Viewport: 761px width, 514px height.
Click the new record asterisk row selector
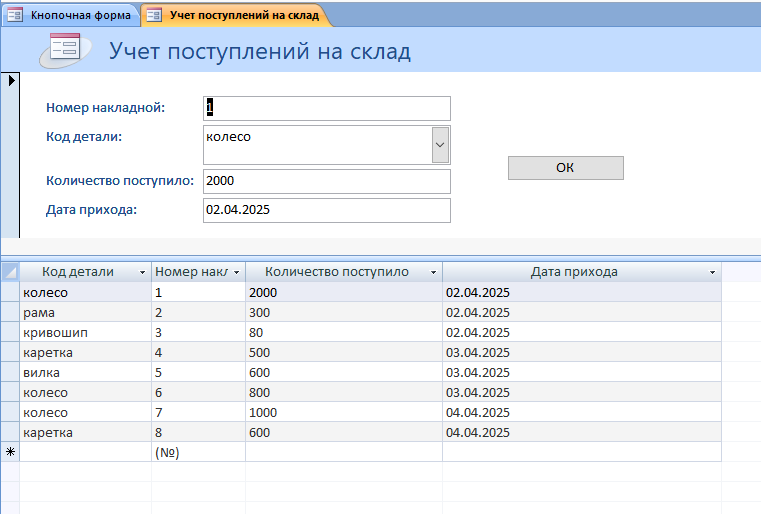[x=10, y=452]
